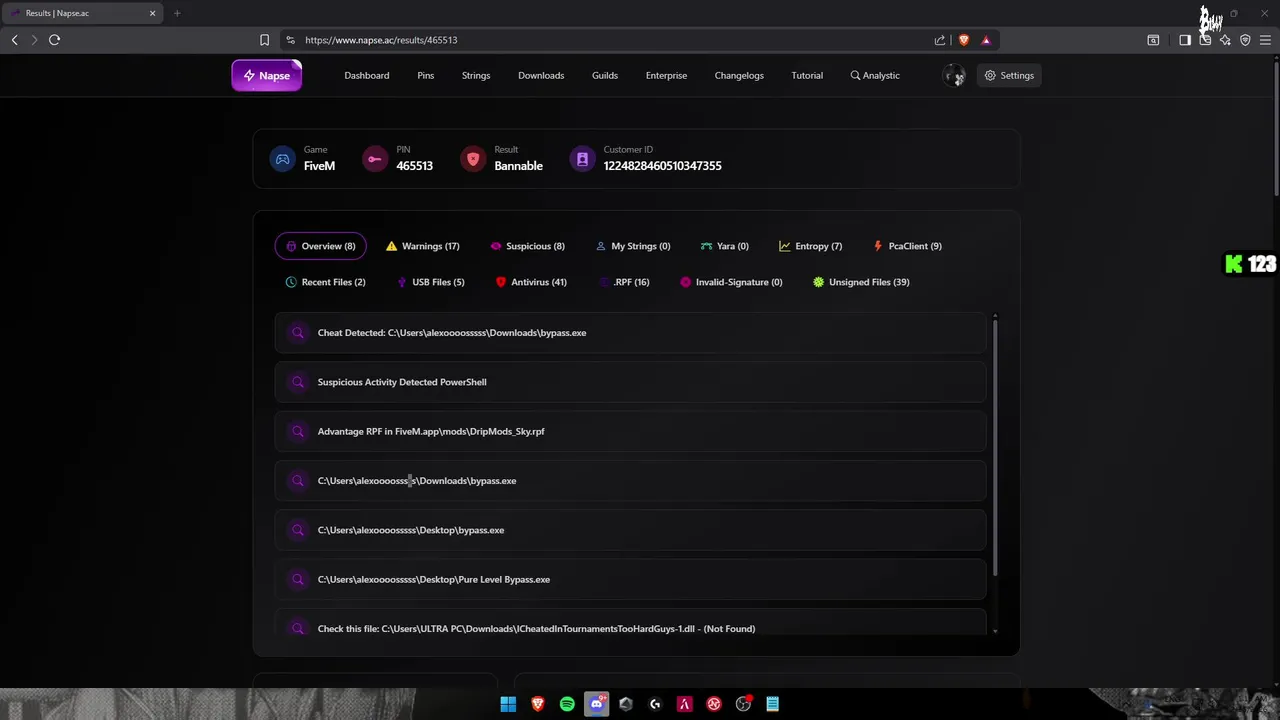Click the PIN key icon

click(375, 159)
